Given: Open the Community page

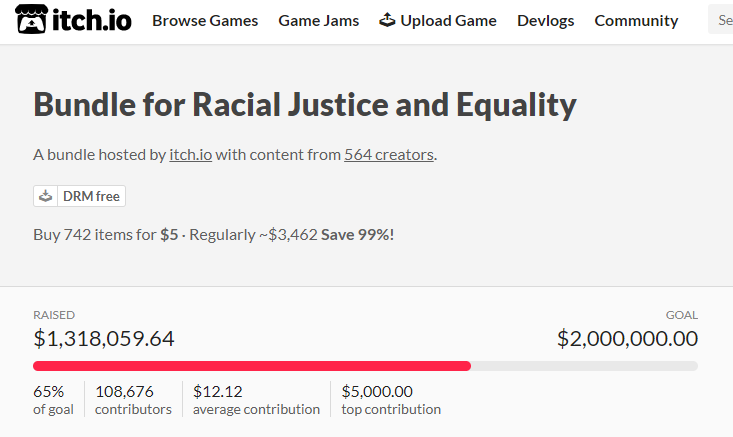Looking at the screenshot, I should click(x=636, y=21).
